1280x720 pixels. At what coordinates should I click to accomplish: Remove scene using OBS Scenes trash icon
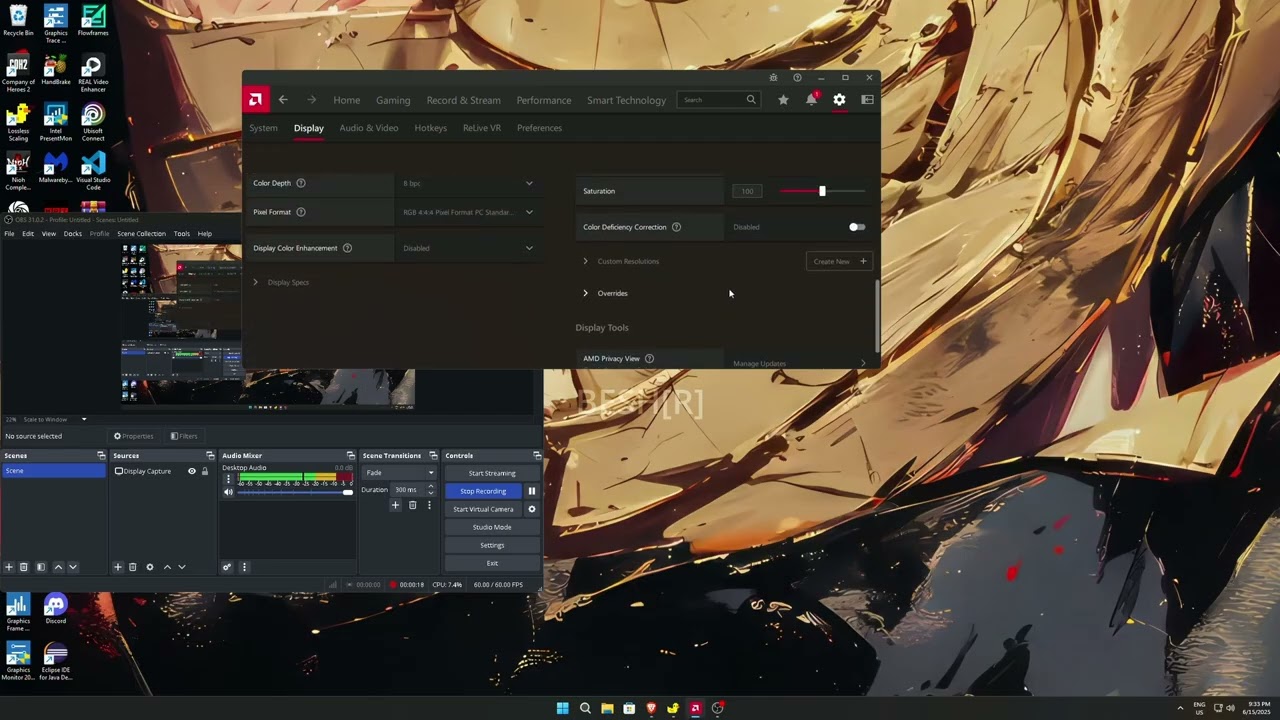(x=24, y=567)
